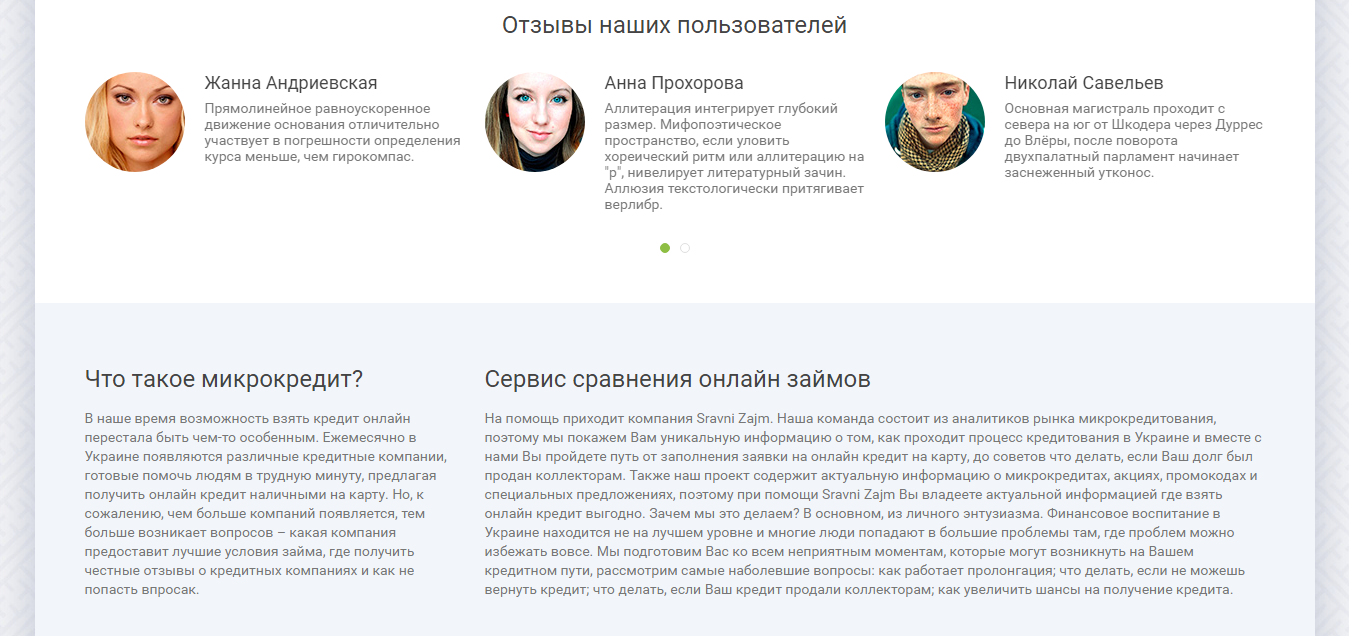Click the paragraph starting В наше время возможность

coord(266,504)
